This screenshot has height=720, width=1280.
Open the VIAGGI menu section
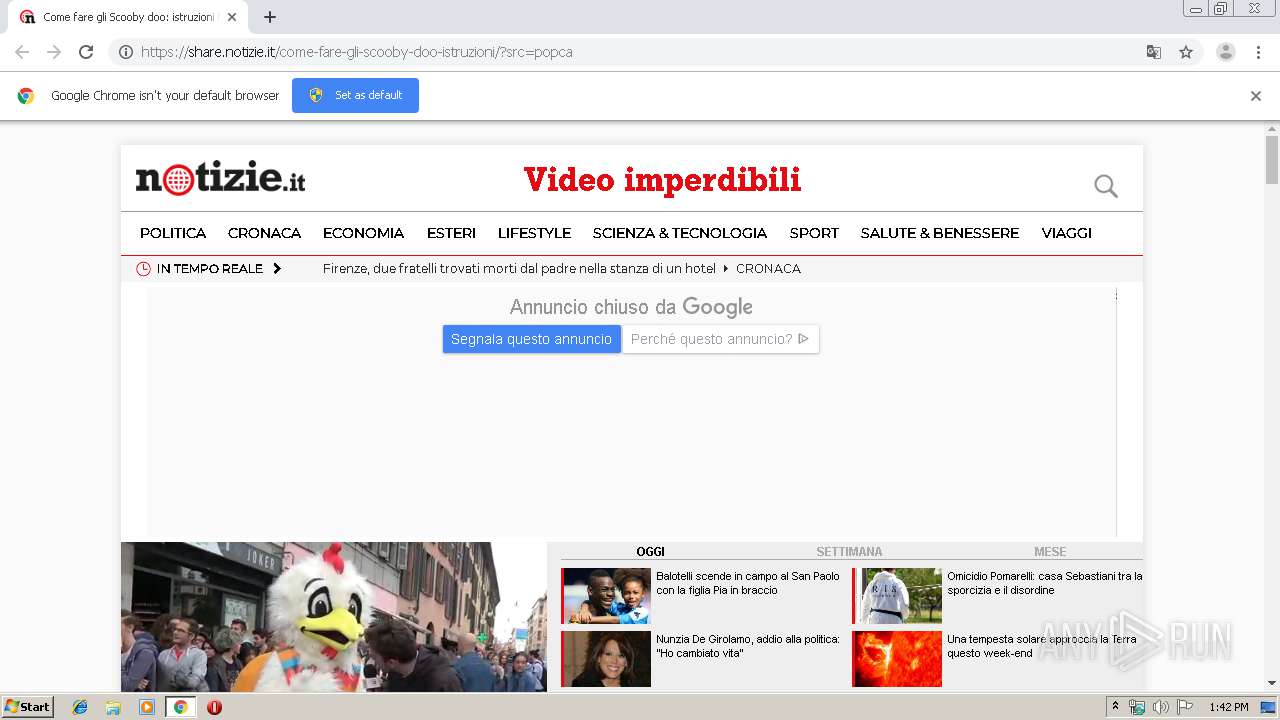click(x=1066, y=233)
